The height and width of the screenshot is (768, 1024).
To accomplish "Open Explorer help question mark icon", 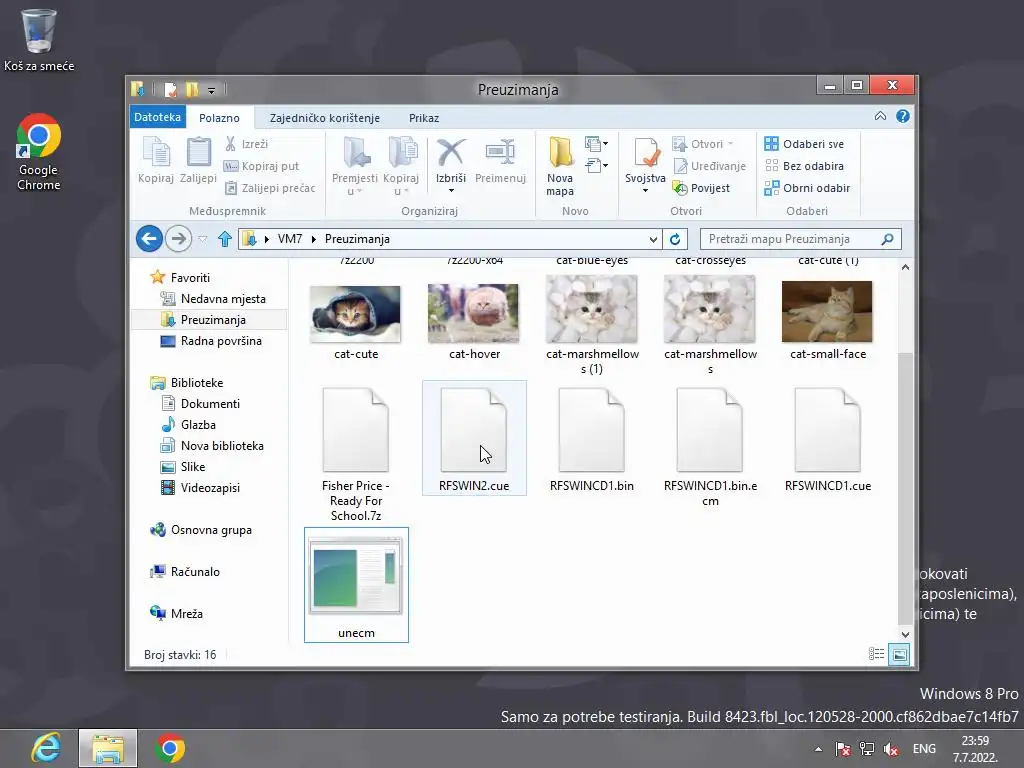I will pos(903,116).
